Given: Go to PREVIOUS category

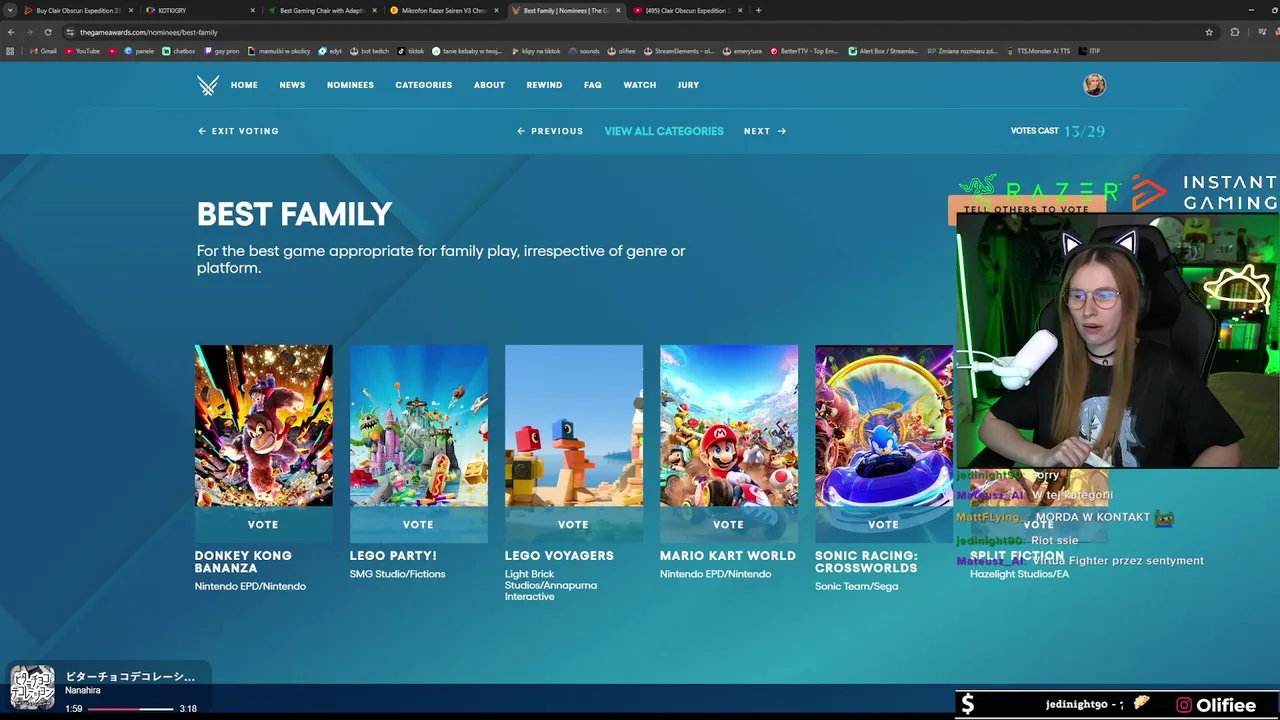Looking at the screenshot, I should (x=550, y=131).
